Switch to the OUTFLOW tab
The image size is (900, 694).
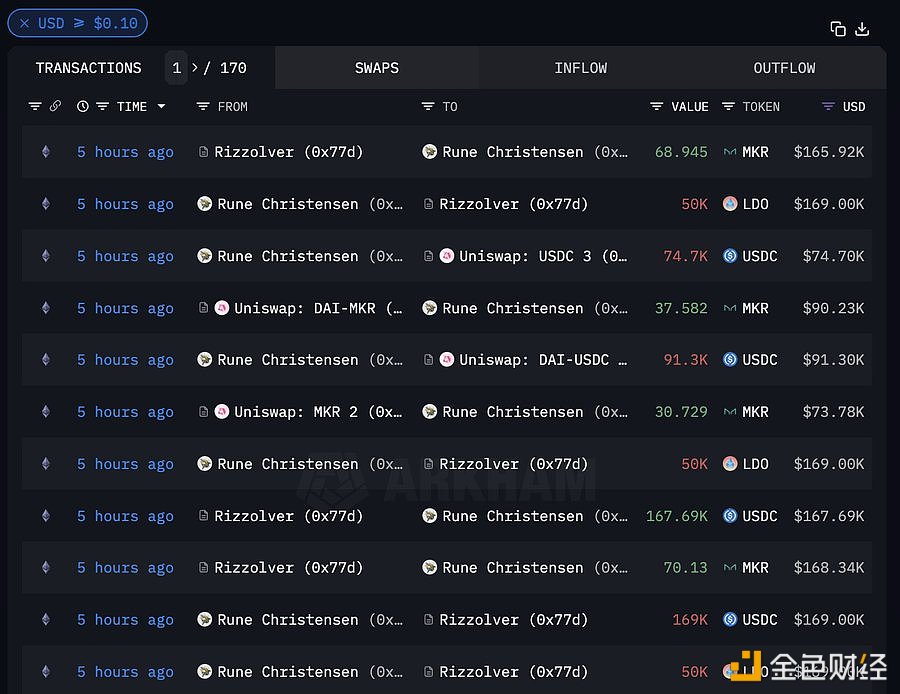(784, 68)
